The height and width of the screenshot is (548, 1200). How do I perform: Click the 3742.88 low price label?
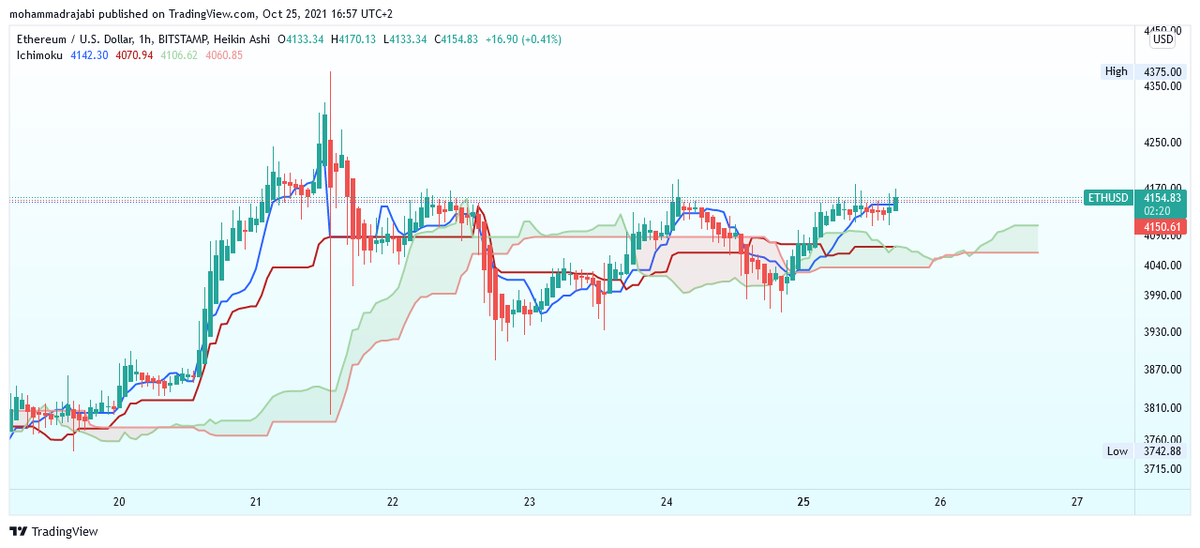pos(1164,452)
